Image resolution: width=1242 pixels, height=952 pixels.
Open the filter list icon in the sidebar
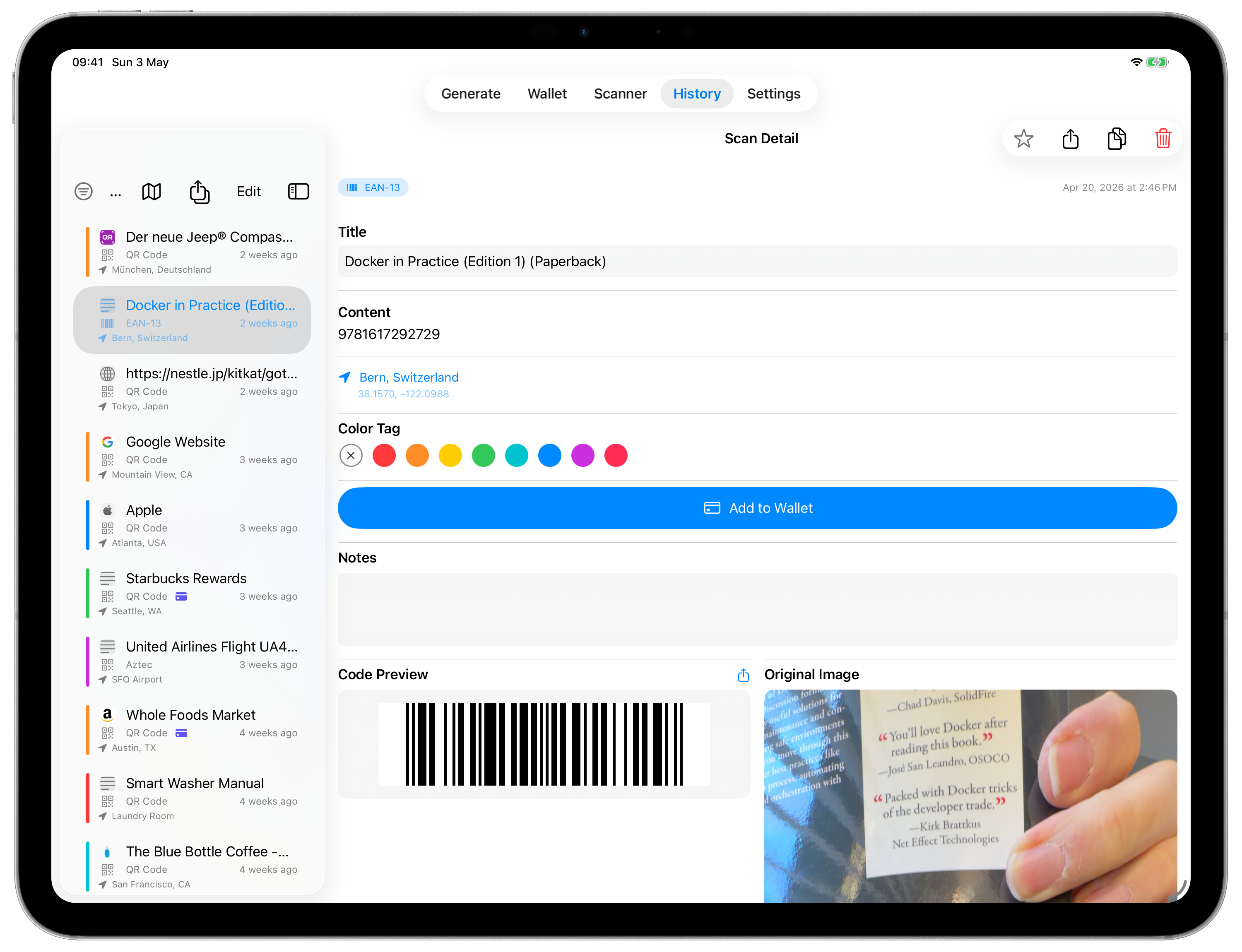click(83, 192)
